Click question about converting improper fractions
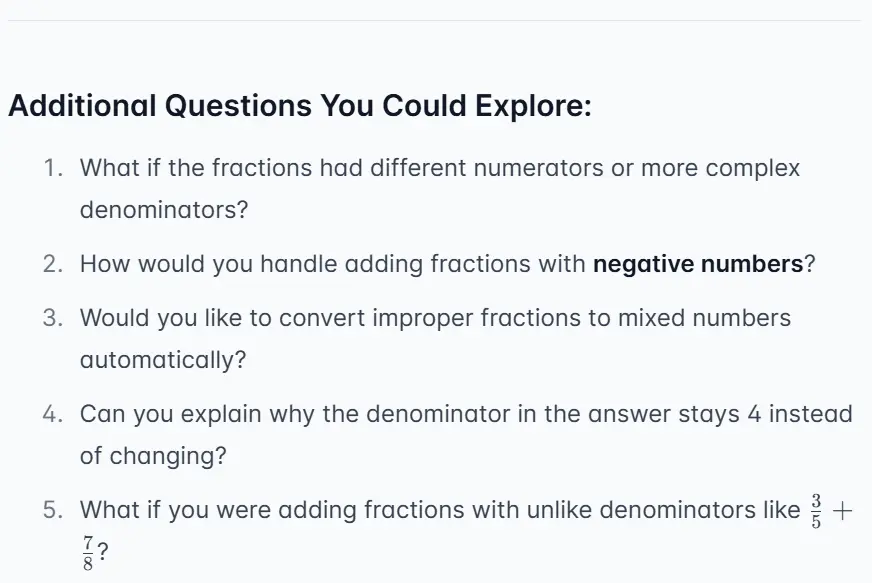The width and height of the screenshot is (872, 583). click(x=435, y=318)
